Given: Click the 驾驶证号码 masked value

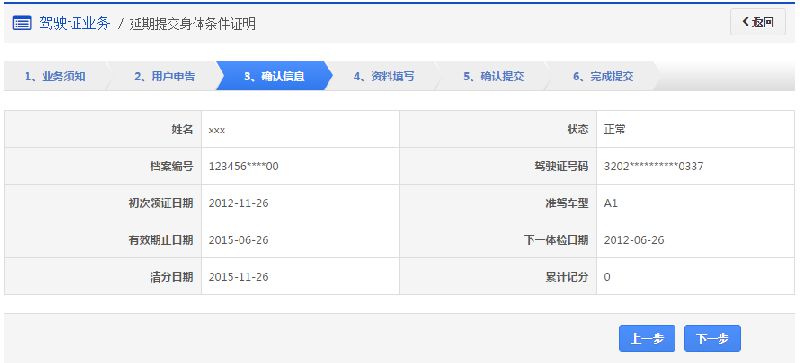Looking at the screenshot, I should click(654, 166).
